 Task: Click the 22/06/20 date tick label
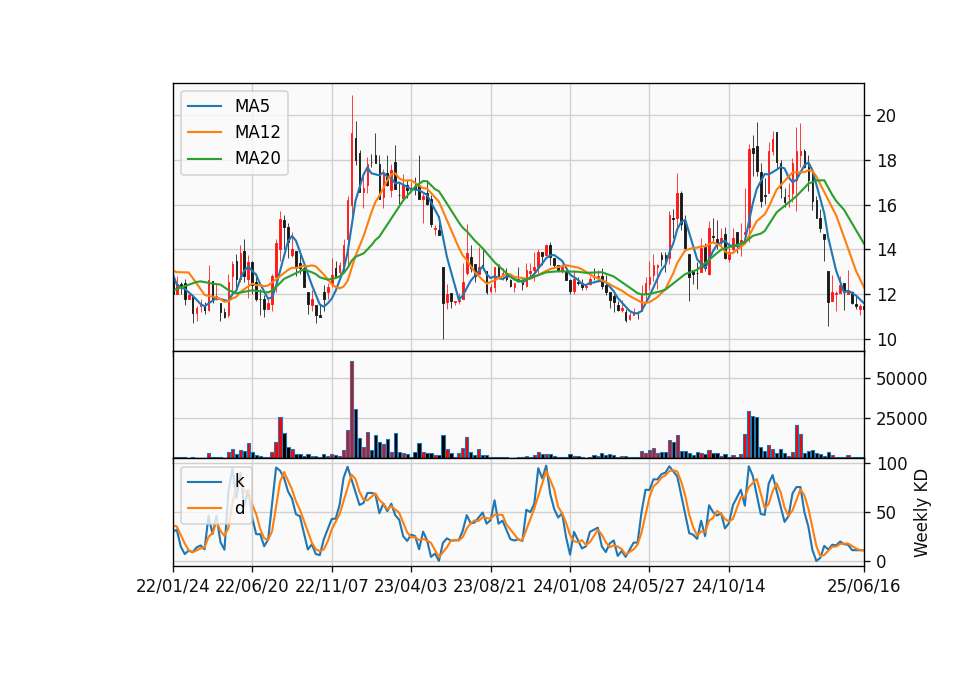click(252, 586)
